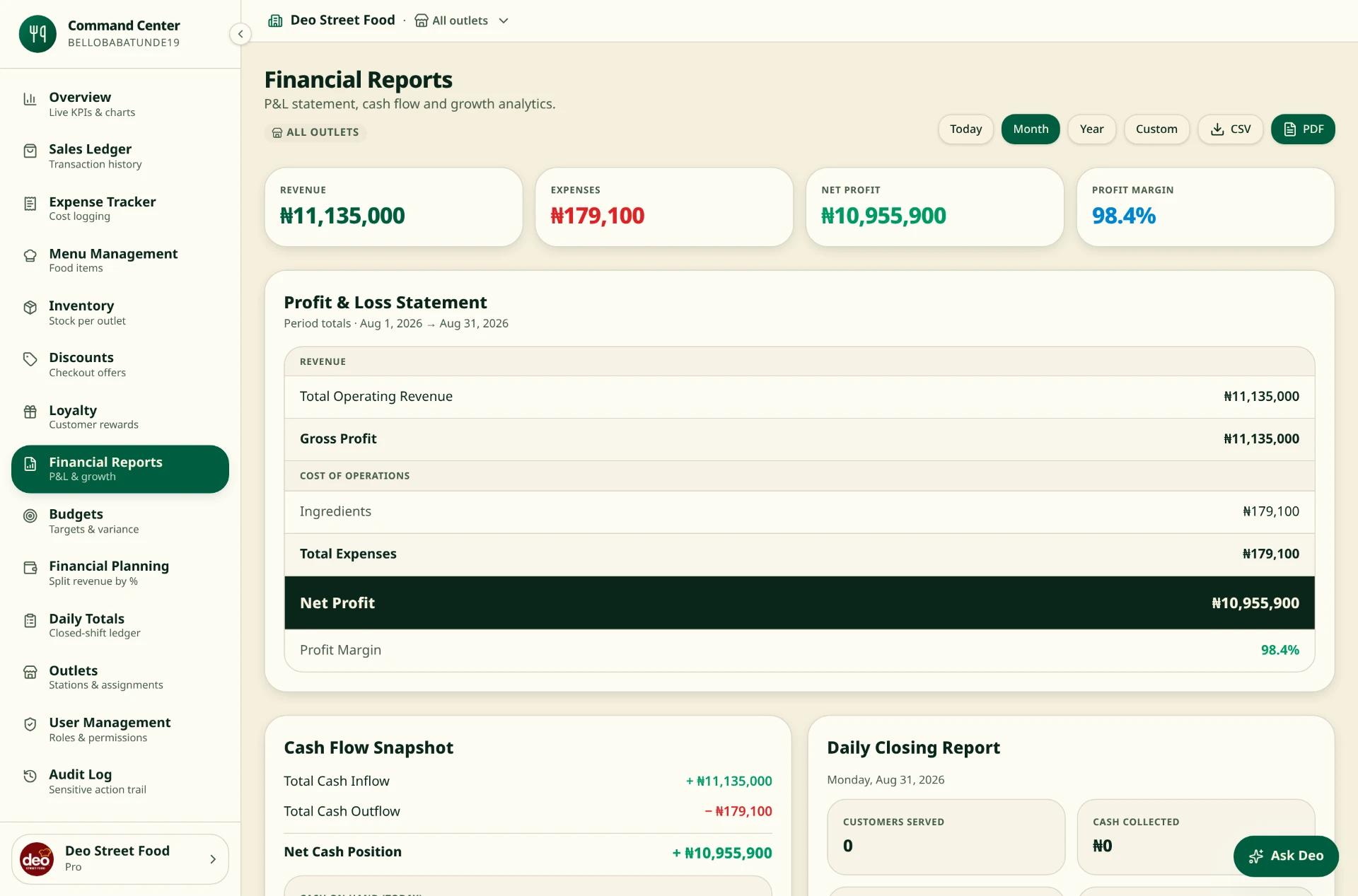Click the Budgets target icon
This screenshot has height=896, width=1358.
pos(30,516)
